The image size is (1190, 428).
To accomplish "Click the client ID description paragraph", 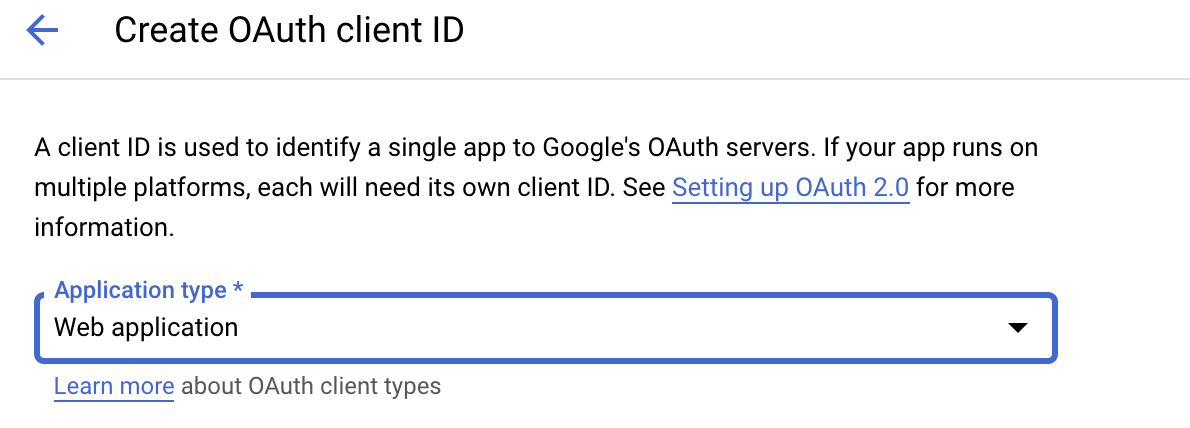I will [x=536, y=187].
